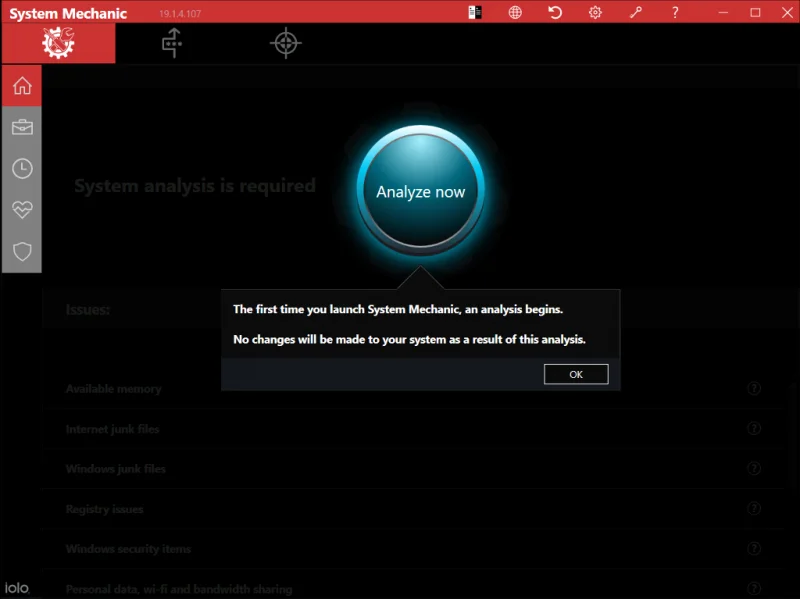Open the Toolbox briefcase sidebar icon
The height and width of the screenshot is (599, 800).
22,127
